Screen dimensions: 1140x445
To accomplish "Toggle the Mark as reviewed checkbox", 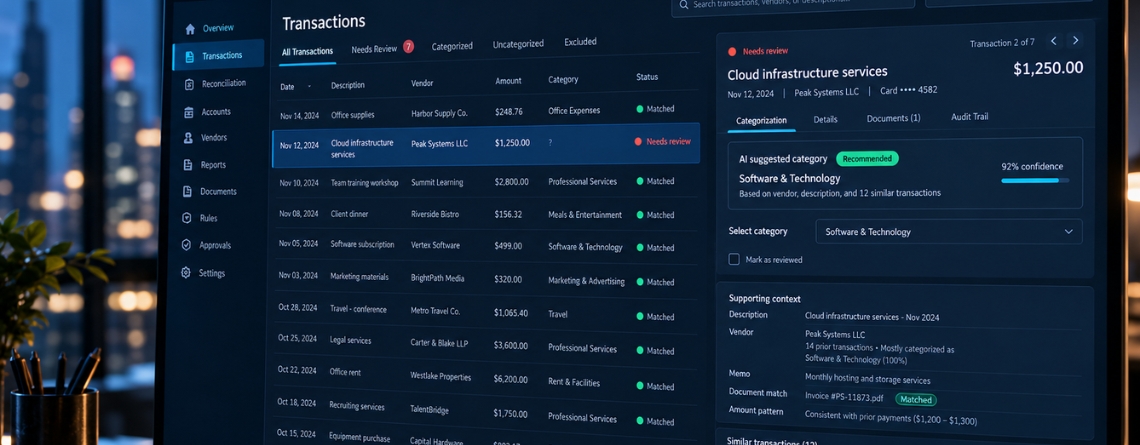I will coord(734,260).
